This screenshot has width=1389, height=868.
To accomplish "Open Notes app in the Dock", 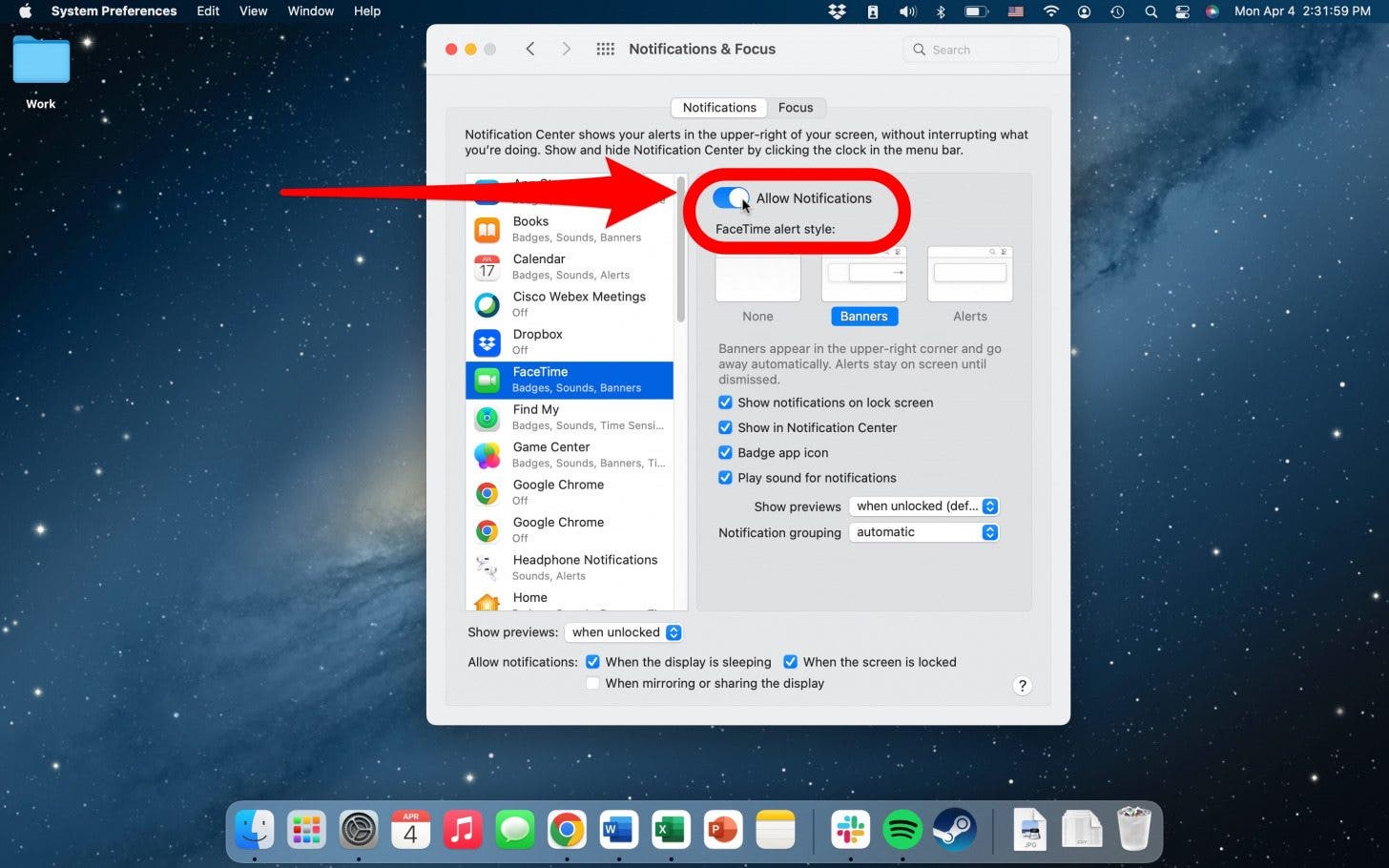I will (775, 830).
